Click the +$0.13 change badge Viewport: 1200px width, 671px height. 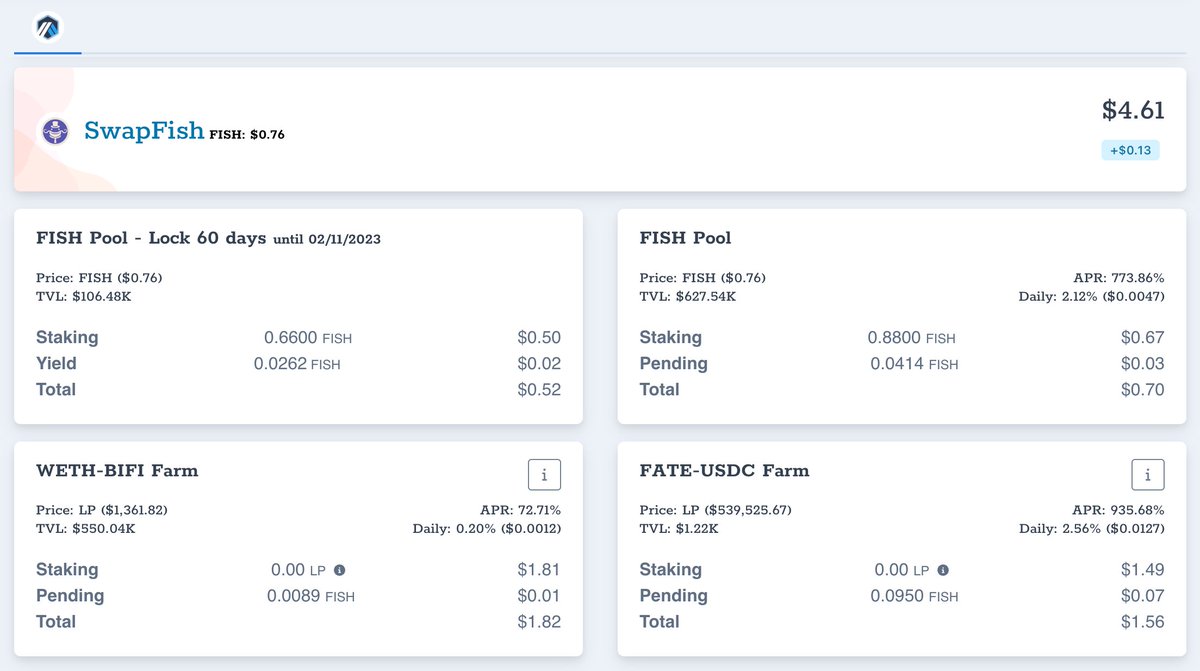[x=1131, y=150]
